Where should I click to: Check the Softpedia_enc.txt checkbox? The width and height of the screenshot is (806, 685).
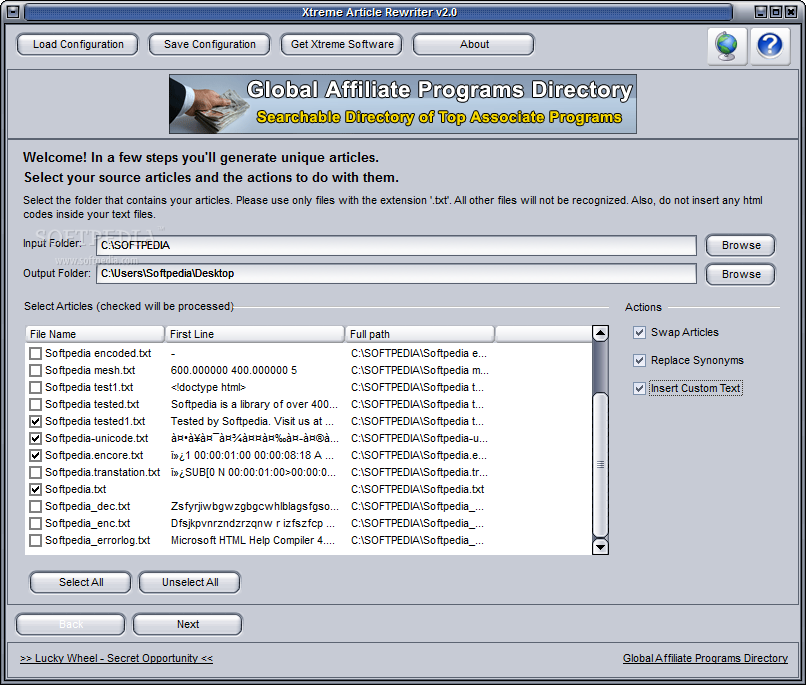click(35, 523)
